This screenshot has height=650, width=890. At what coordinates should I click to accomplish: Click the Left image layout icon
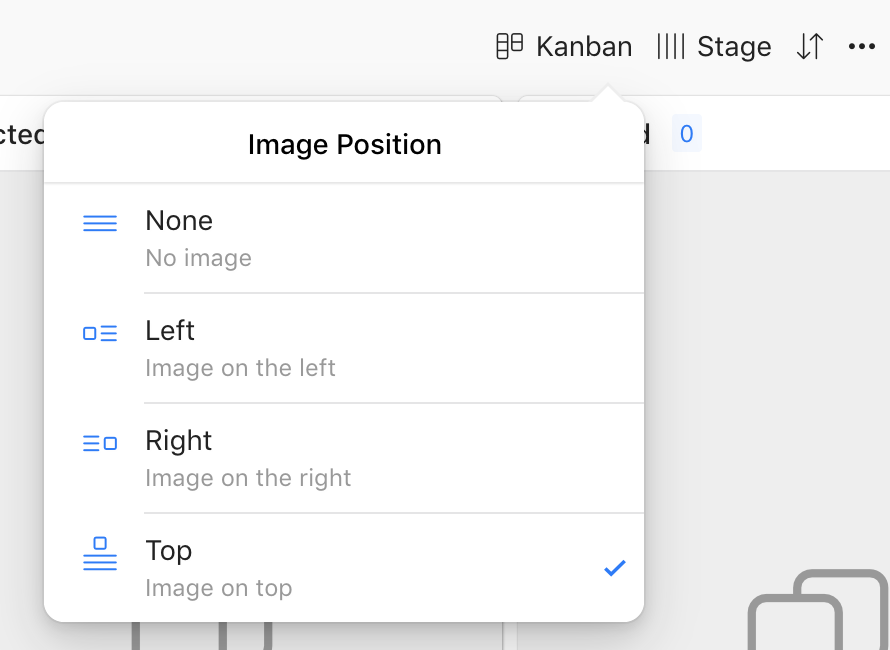point(100,333)
